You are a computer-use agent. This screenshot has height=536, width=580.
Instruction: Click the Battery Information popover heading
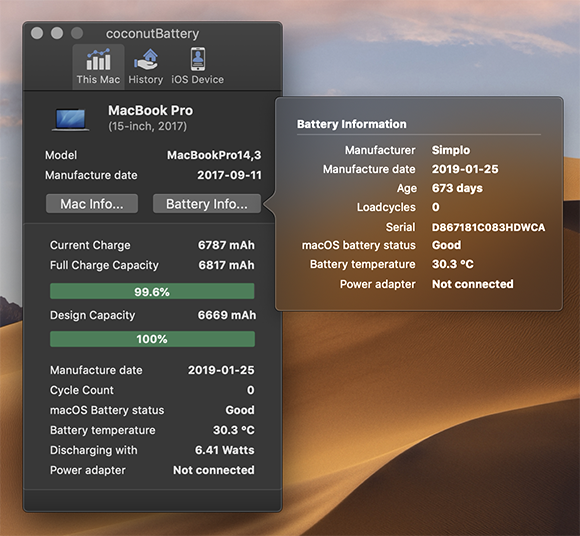(x=352, y=124)
